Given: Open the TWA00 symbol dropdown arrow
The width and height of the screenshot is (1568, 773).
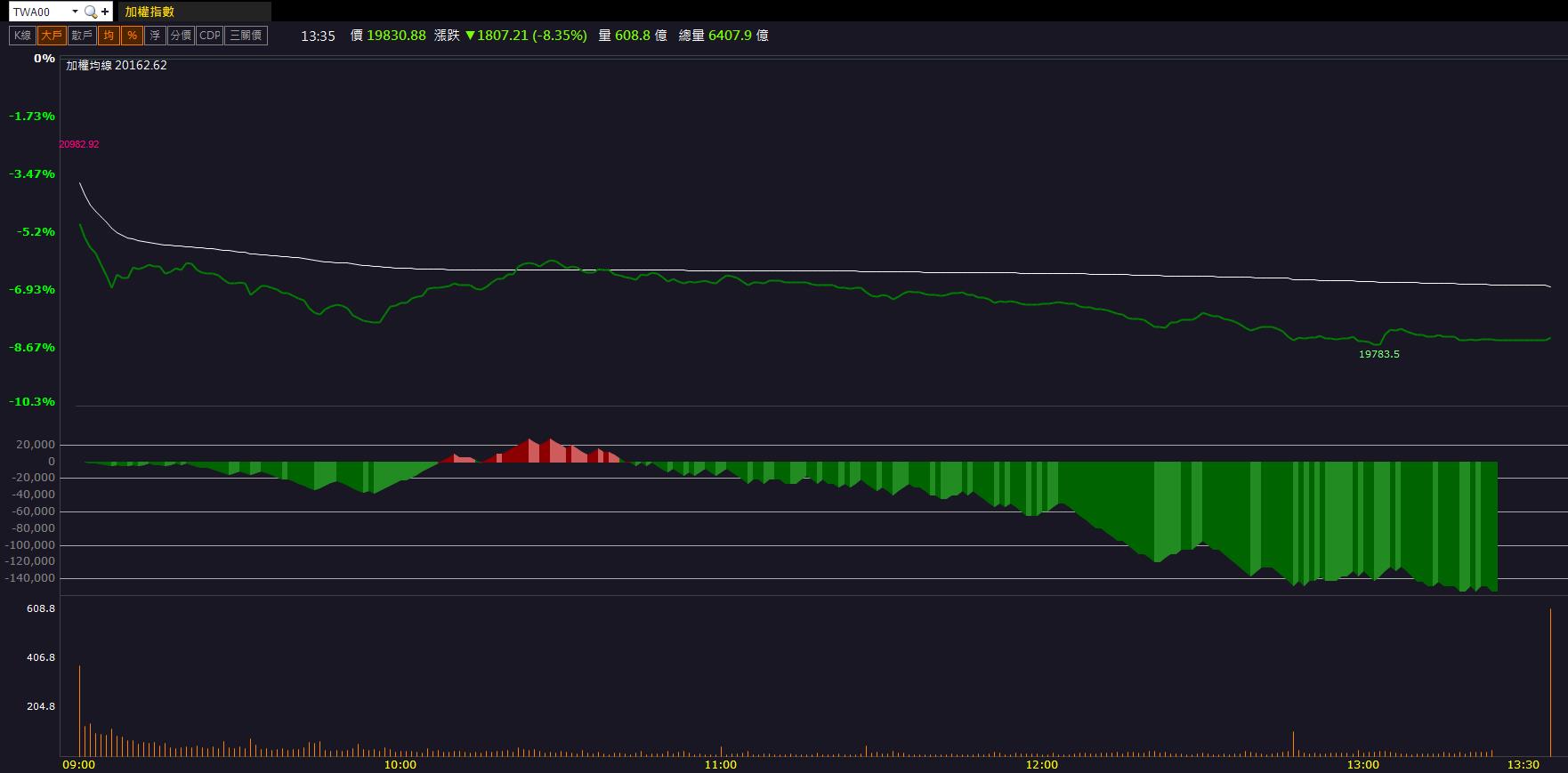Looking at the screenshot, I should [x=75, y=12].
